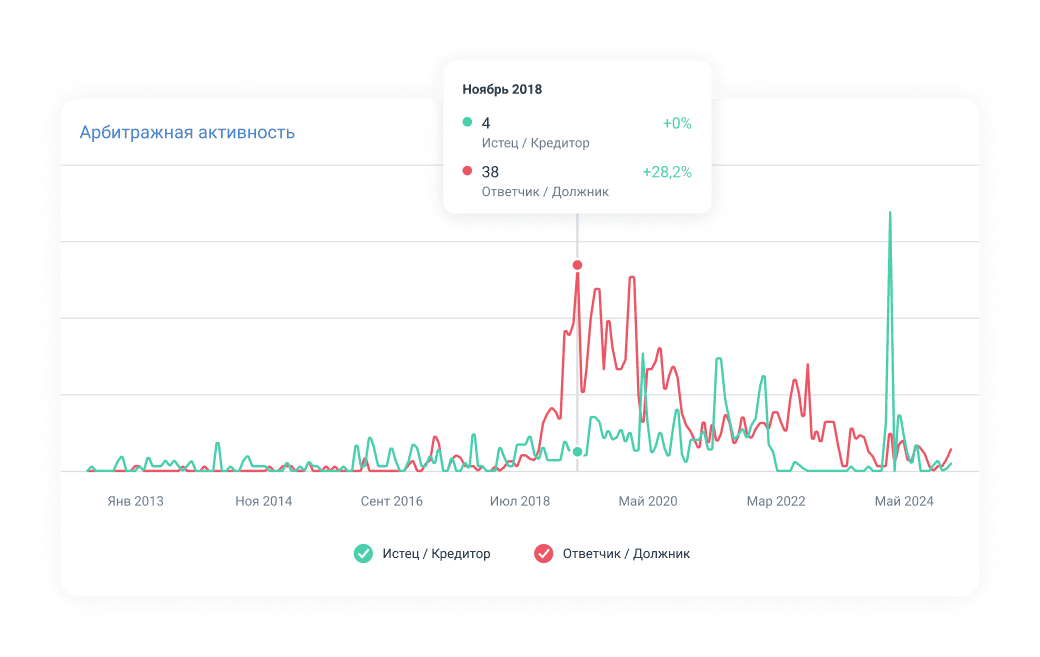Toggle the red Ответчик / Должник legend checkbox
This screenshot has height=657, width=1040.
(544, 553)
